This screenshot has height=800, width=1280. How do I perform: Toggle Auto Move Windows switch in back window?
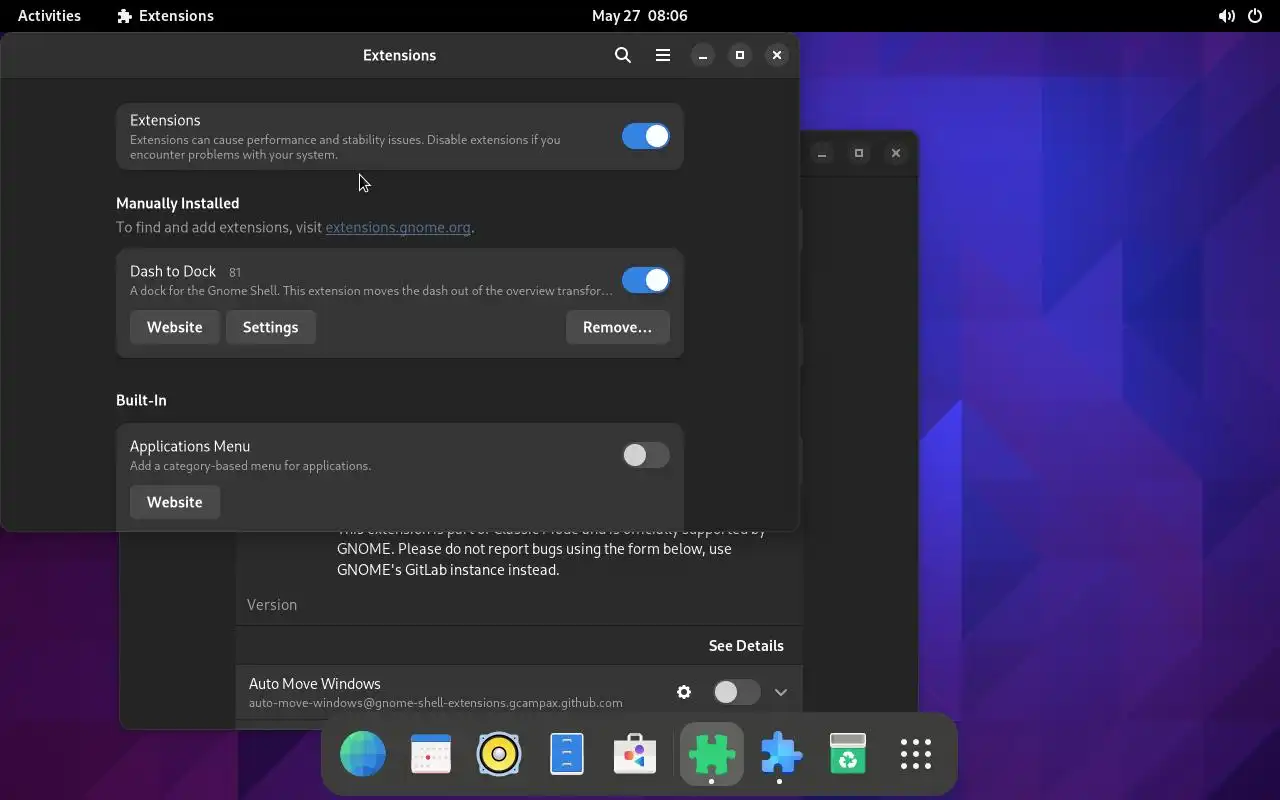737,692
